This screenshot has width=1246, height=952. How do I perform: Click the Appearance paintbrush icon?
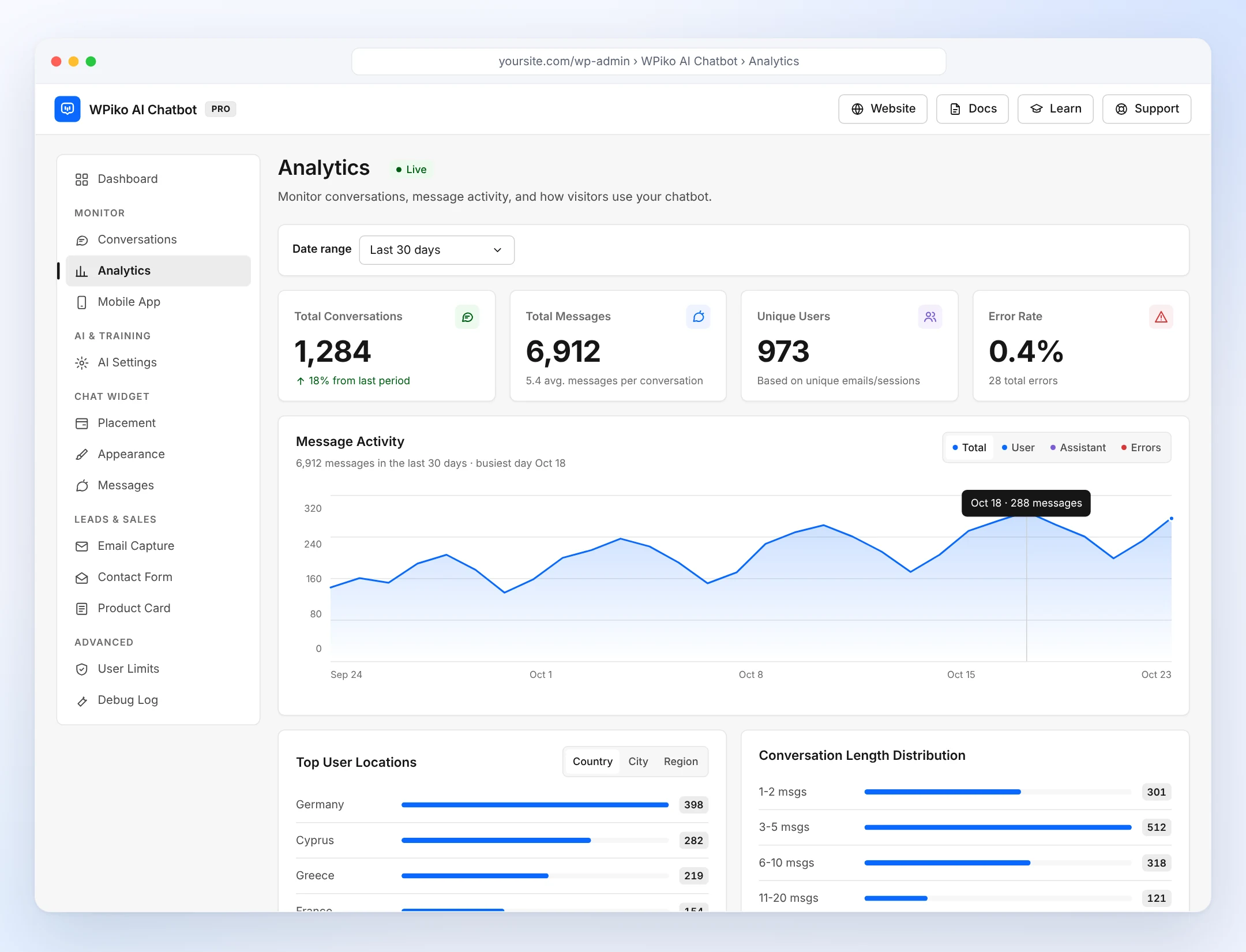82,455
